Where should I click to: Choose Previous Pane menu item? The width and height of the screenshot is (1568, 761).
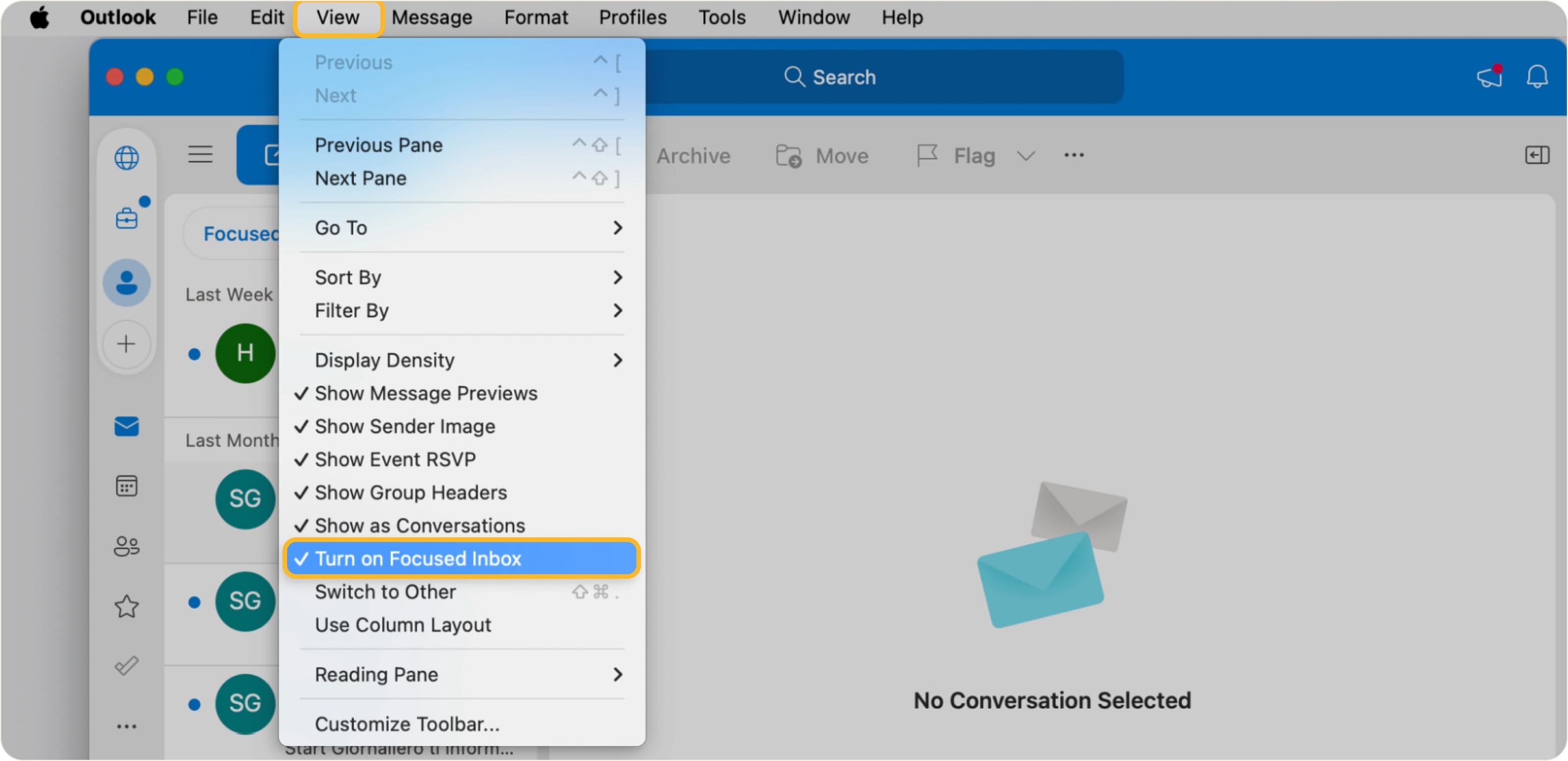461,145
